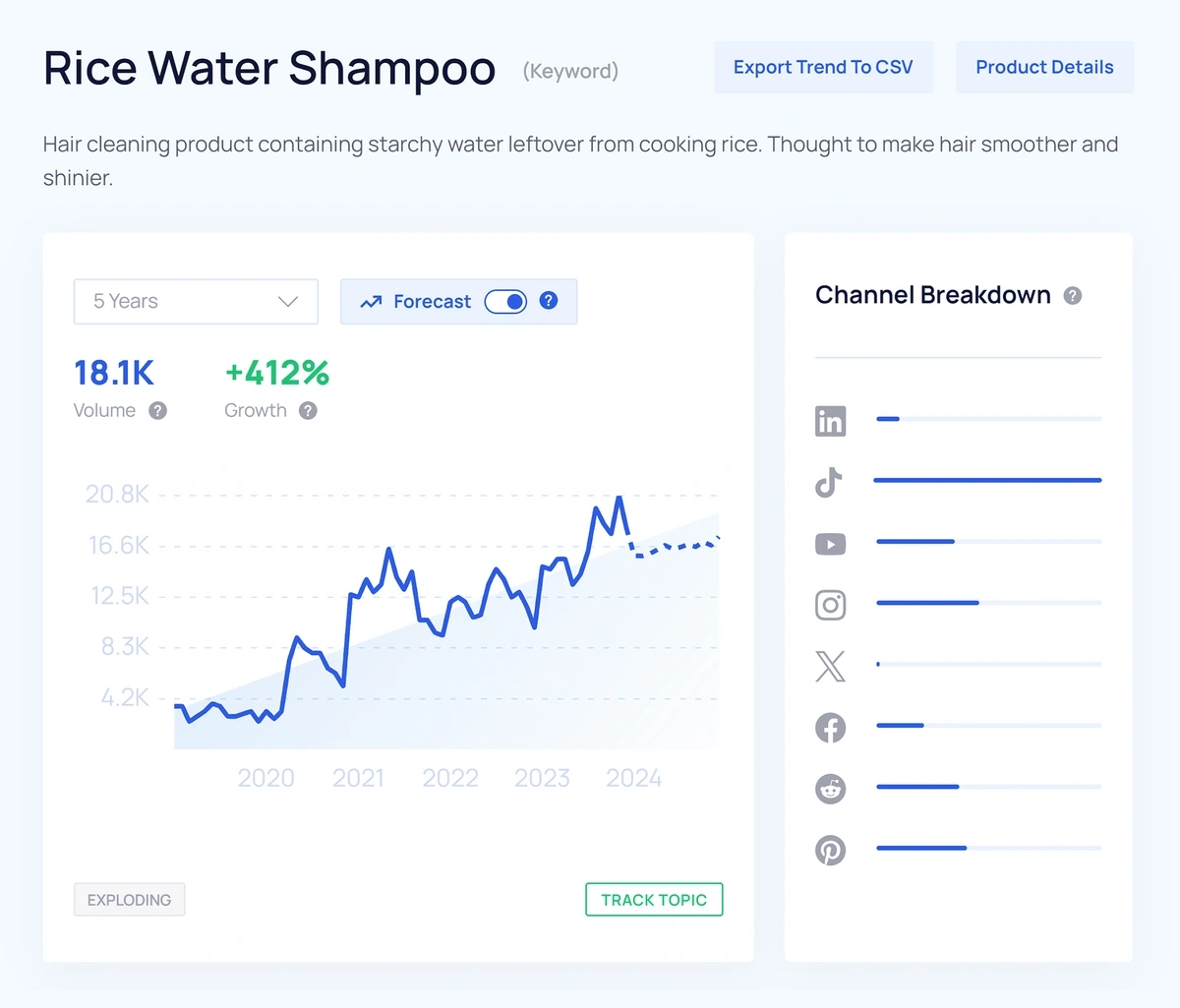Click the Forecast trend arrow icon
This screenshot has width=1180, height=1008.
point(371,302)
